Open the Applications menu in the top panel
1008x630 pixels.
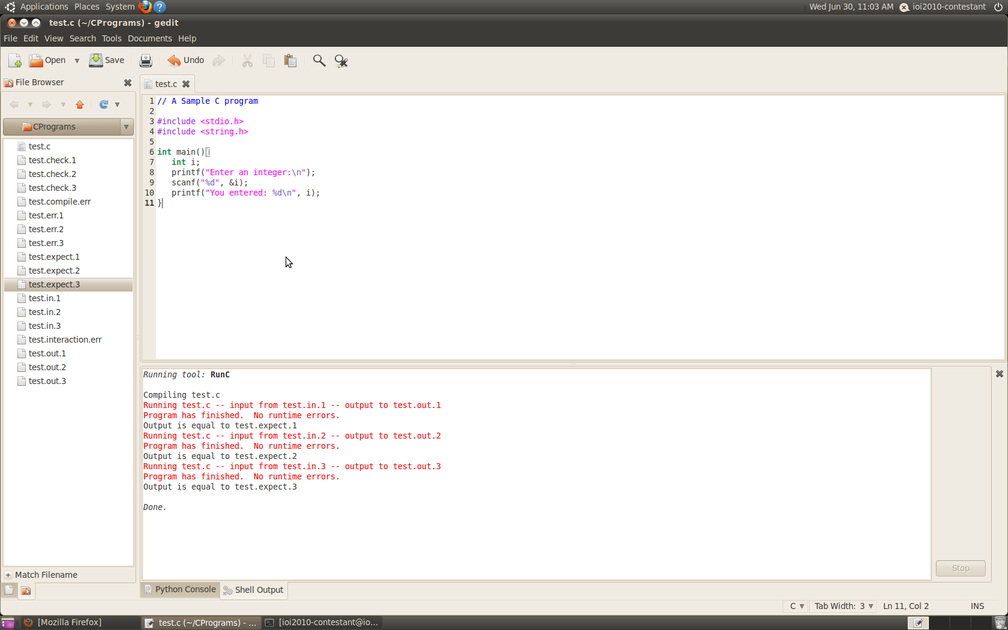(44, 6)
